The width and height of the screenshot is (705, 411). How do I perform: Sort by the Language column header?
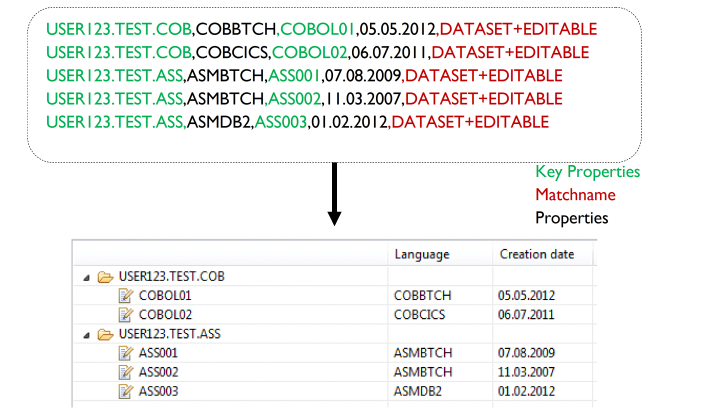click(422, 254)
